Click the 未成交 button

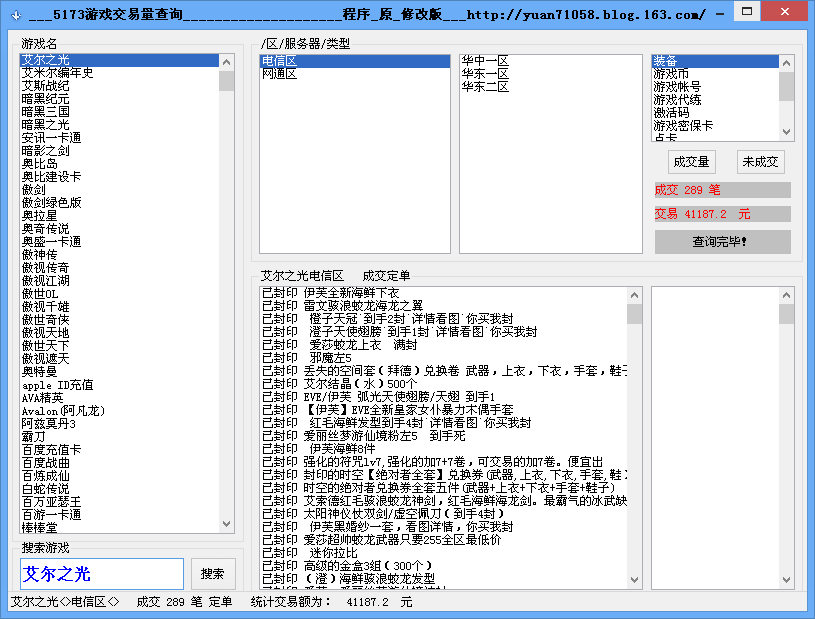760,162
